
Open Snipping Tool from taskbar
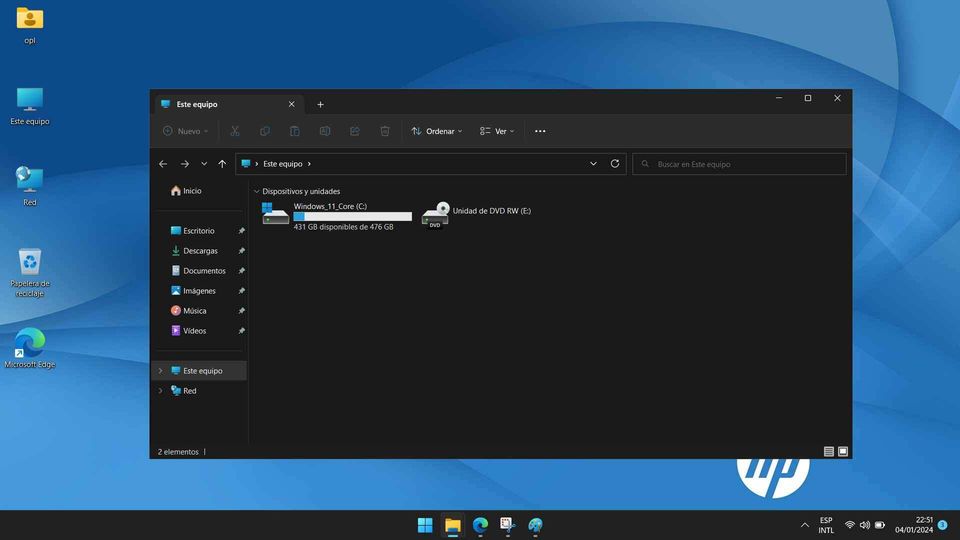[x=508, y=525]
